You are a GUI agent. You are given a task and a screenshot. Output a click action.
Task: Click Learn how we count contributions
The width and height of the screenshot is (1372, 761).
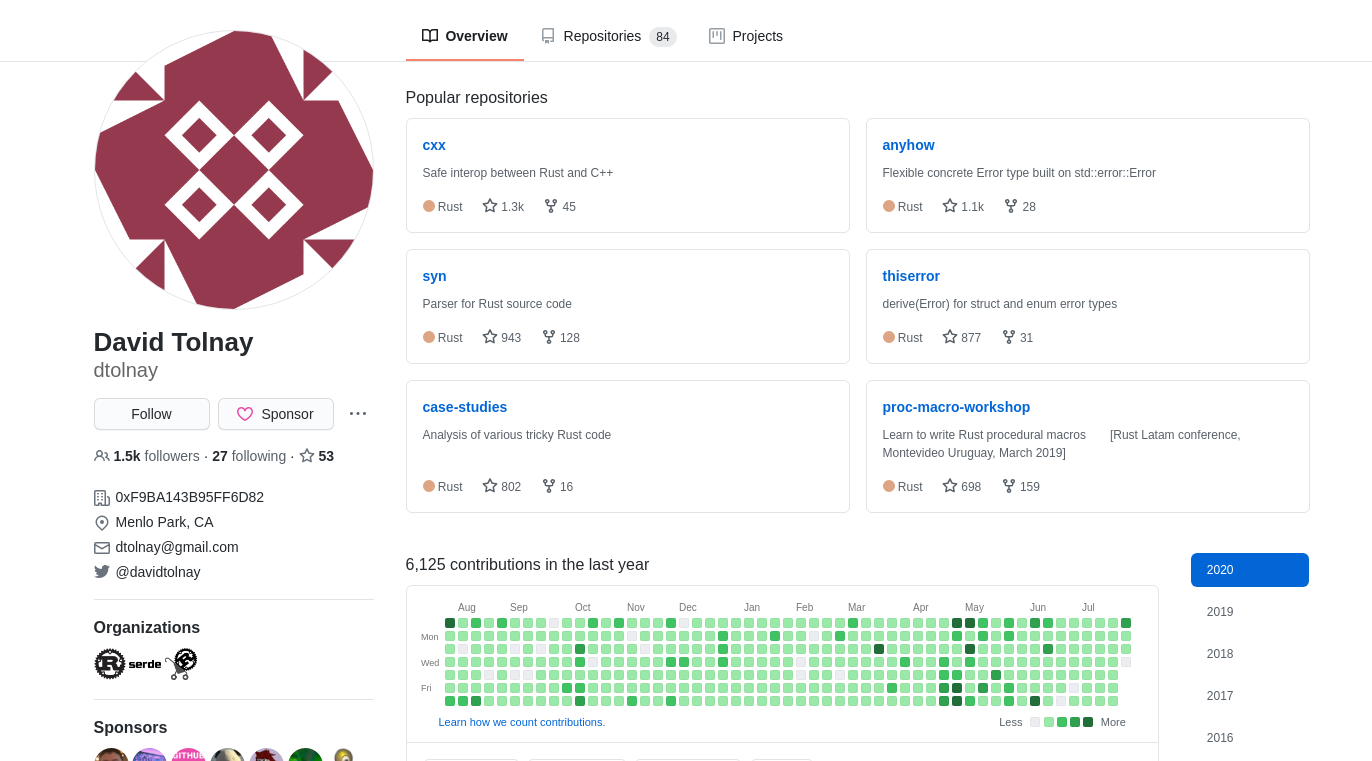(522, 722)
